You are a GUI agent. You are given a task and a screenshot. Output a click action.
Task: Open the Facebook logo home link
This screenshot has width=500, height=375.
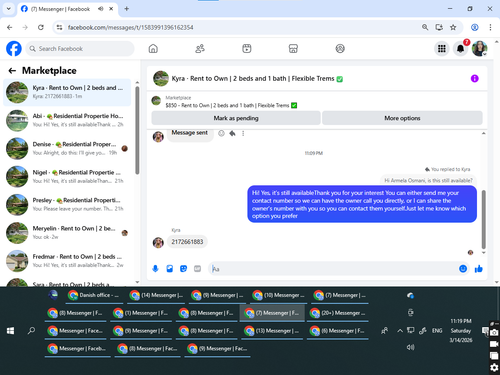14,49
